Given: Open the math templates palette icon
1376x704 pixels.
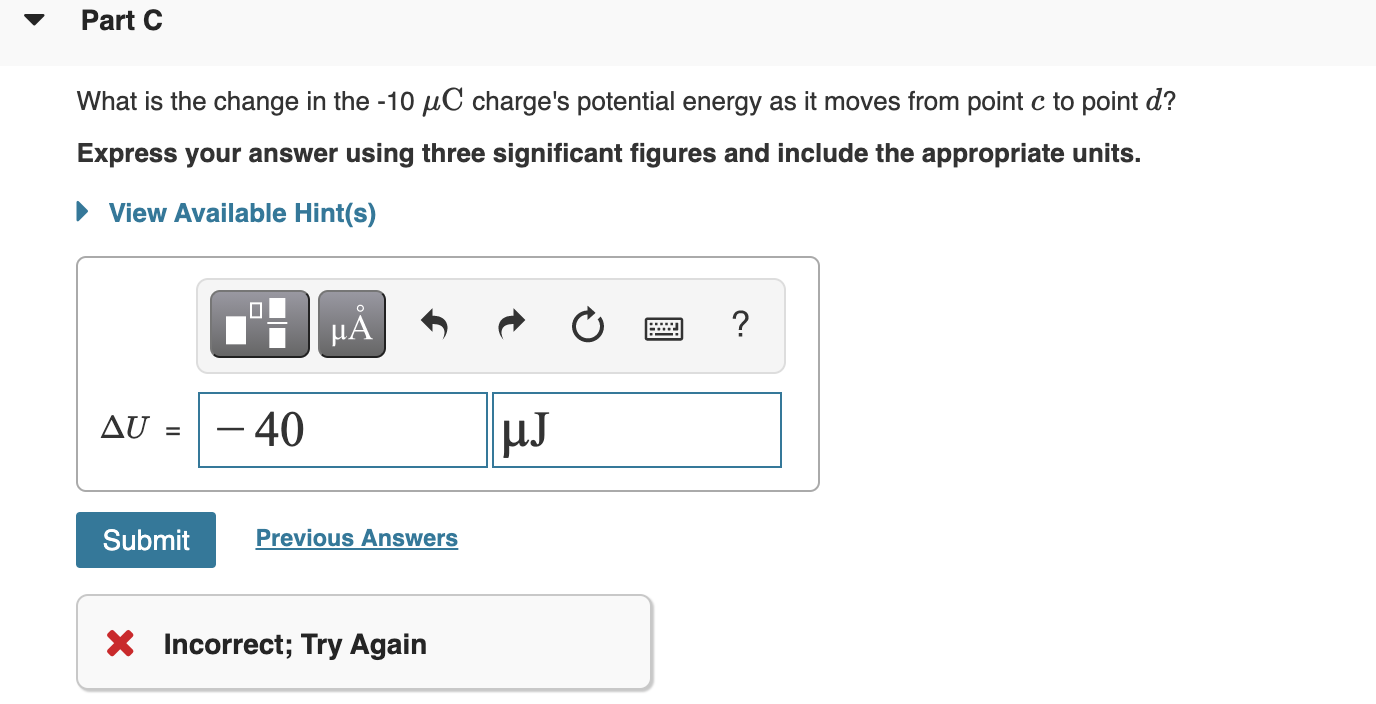Looking at the screenshot, I should click(x=258, y=324).
